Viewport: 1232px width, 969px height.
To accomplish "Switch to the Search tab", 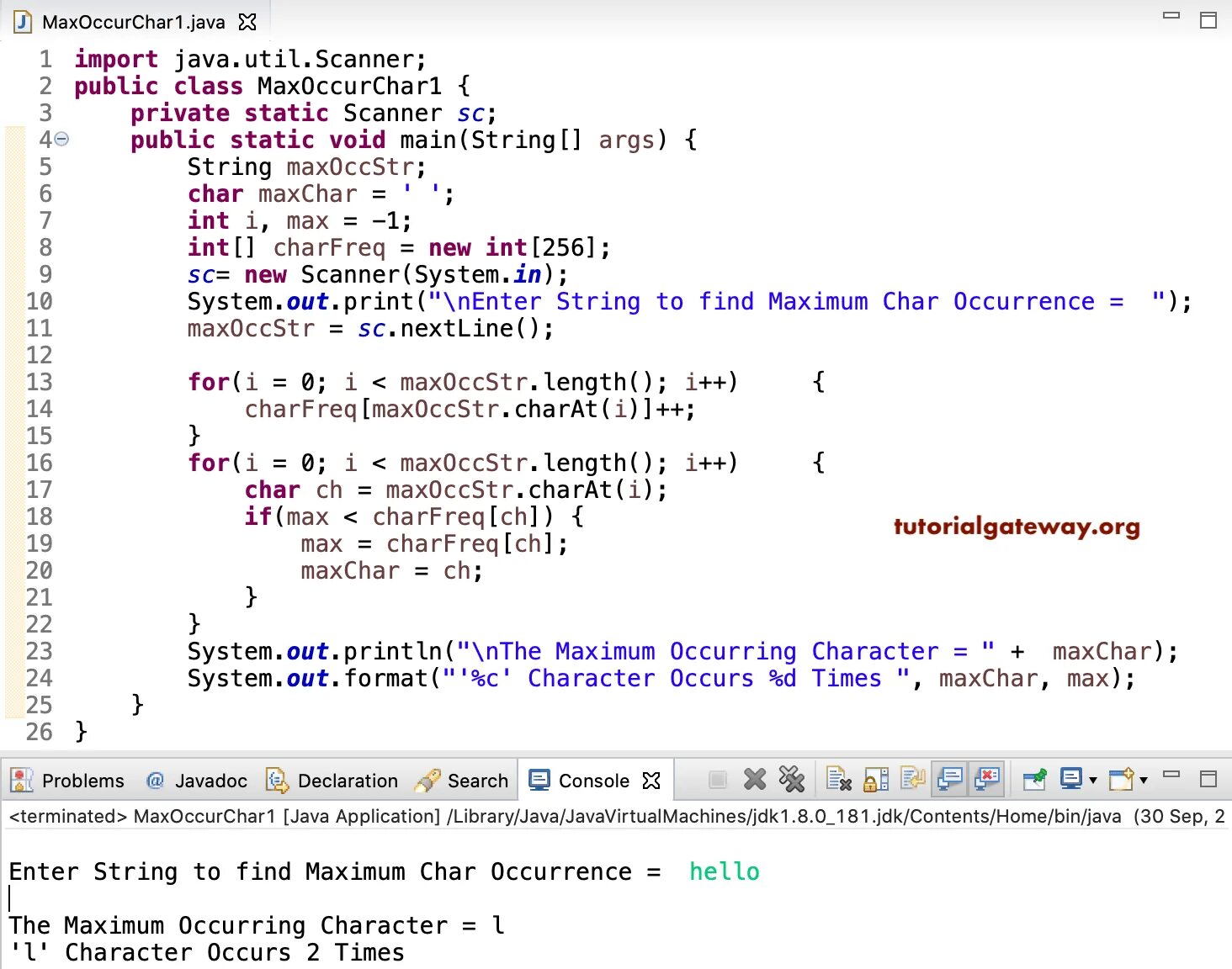I will (x=462, y=781).
